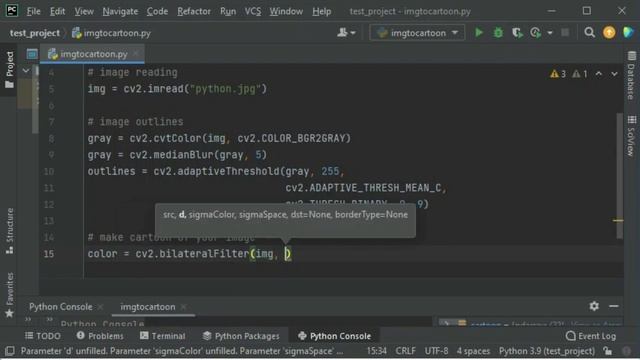
Task: Click the yellow warning stripe marker
Action: coord(618,220)
